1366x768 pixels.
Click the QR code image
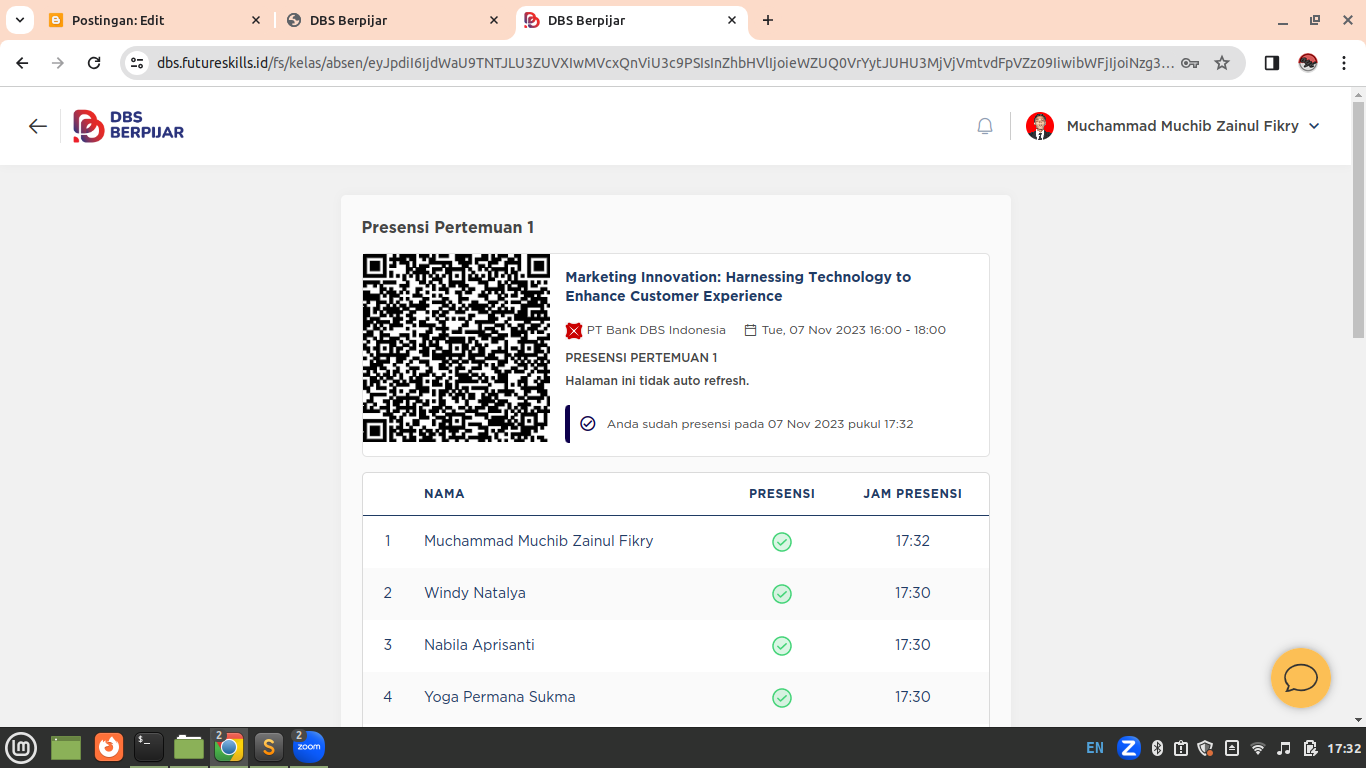pos(456,348)
